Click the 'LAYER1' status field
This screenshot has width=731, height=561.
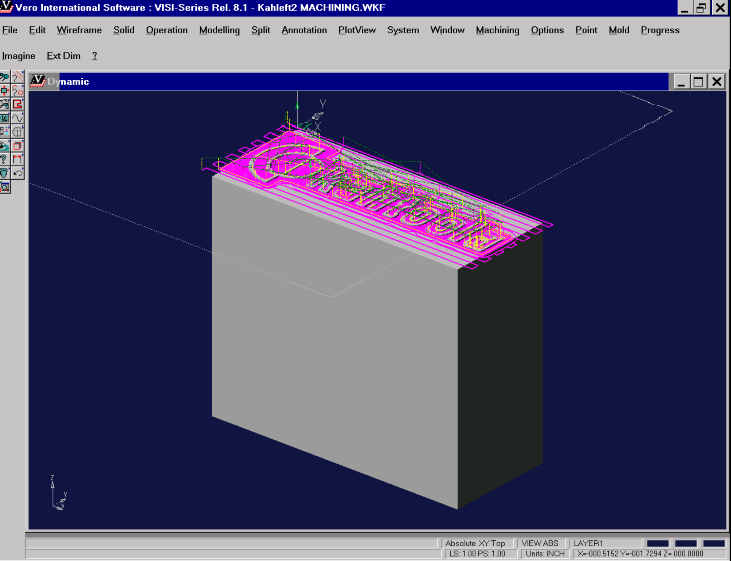tap(588, 543)
